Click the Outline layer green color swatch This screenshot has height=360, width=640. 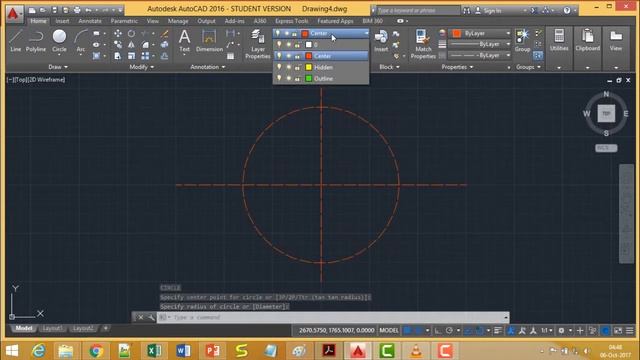[309, 78]
